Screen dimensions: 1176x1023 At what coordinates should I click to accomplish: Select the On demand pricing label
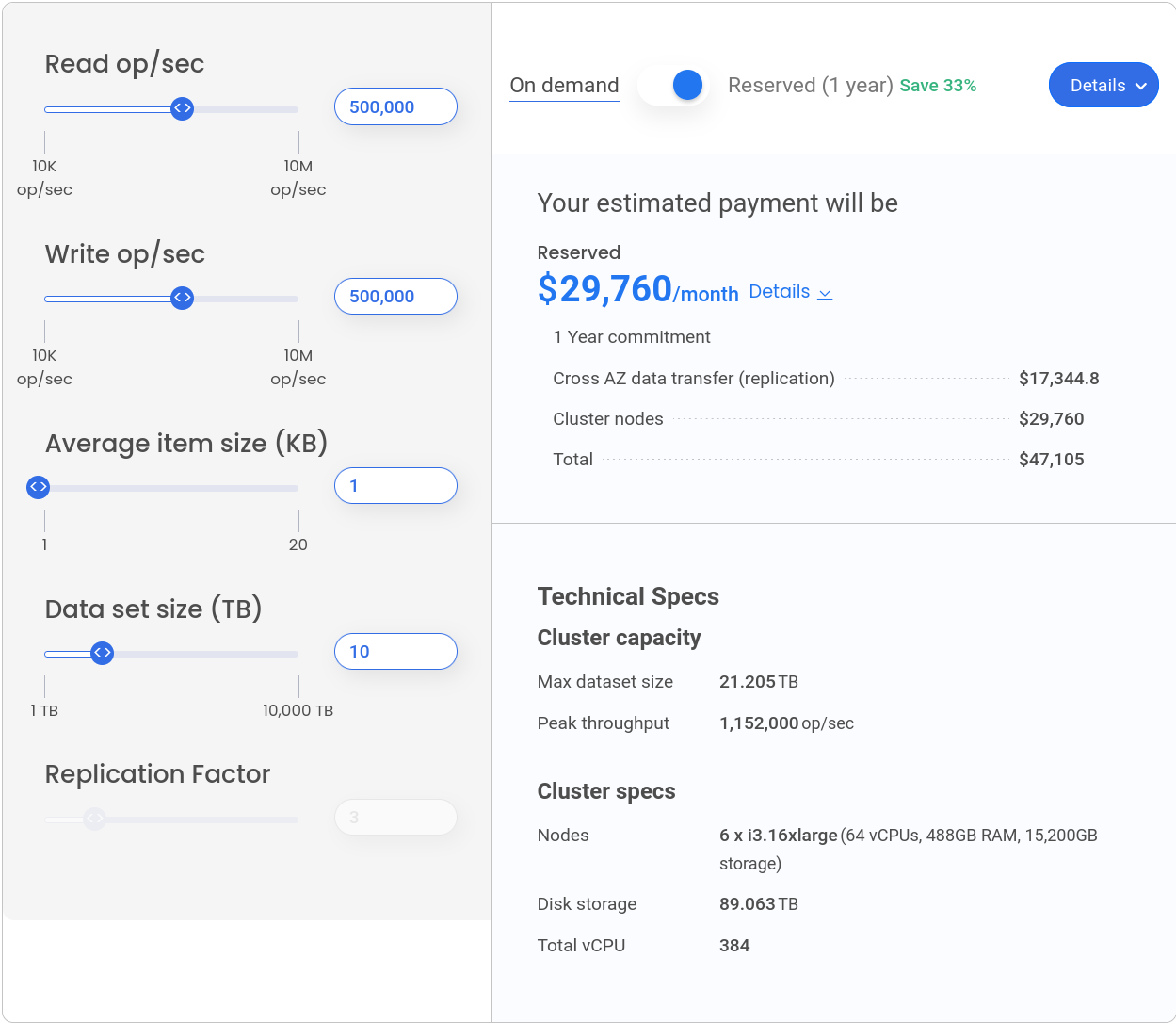564,86
